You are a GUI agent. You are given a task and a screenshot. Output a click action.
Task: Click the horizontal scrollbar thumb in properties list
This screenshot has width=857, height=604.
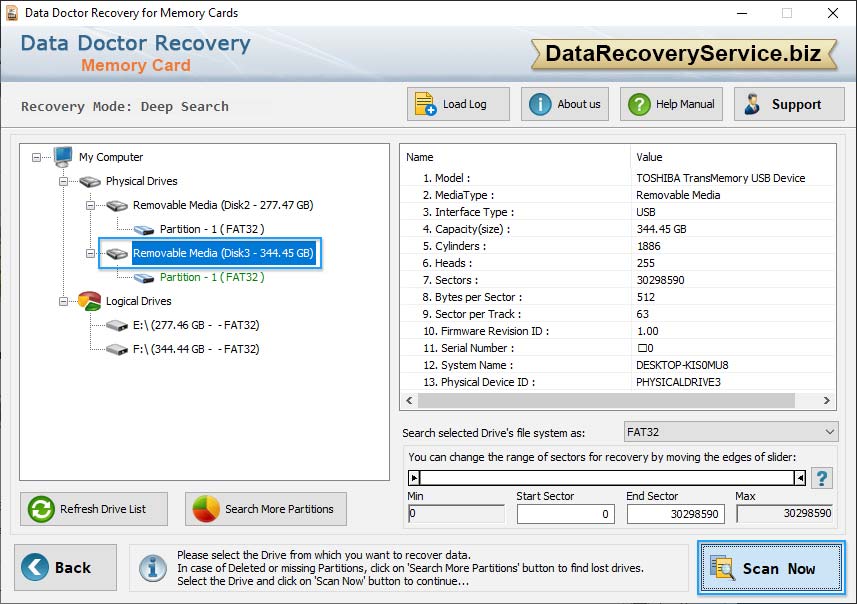tap(606, 401)
